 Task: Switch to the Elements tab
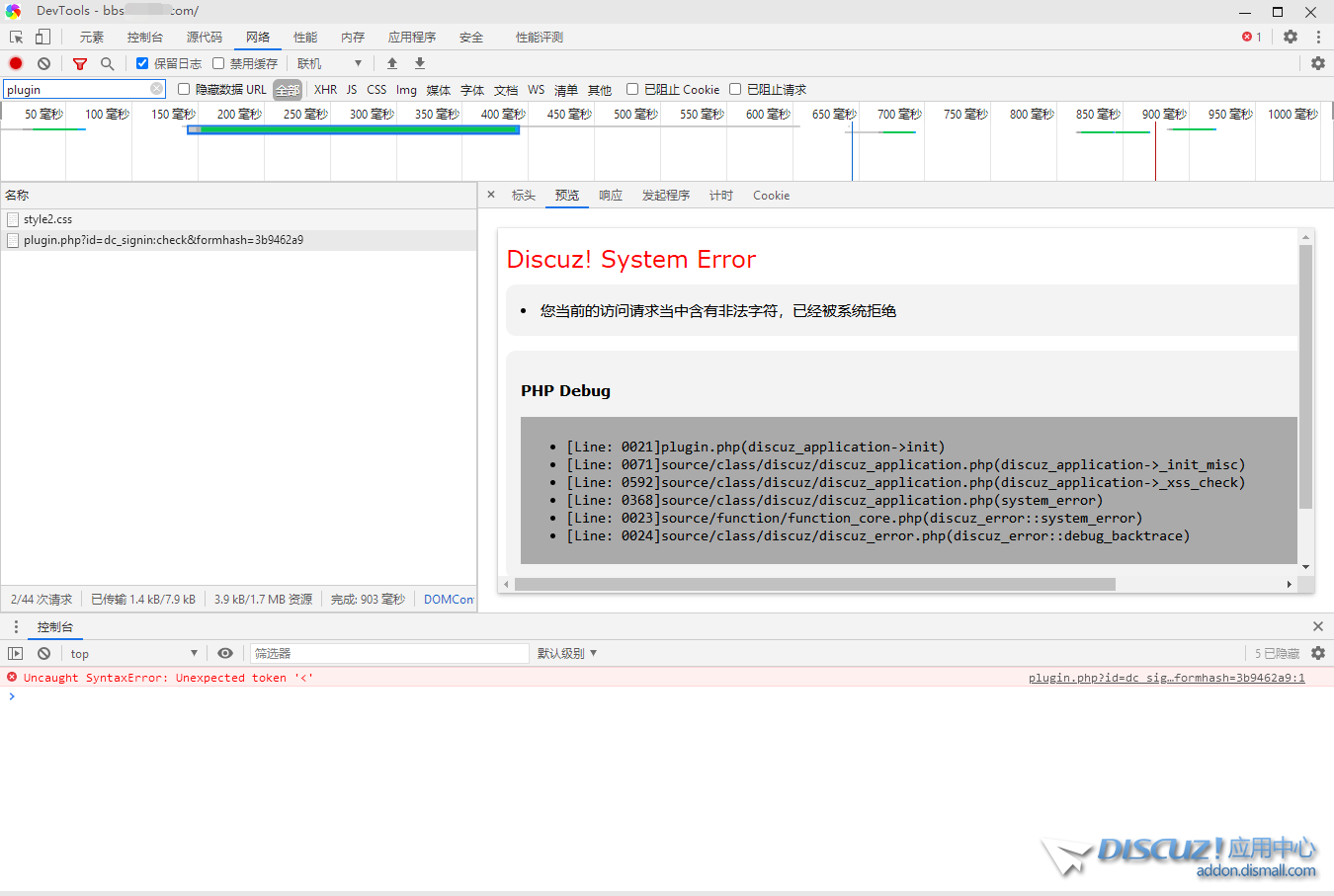click(x=92, y=37)
